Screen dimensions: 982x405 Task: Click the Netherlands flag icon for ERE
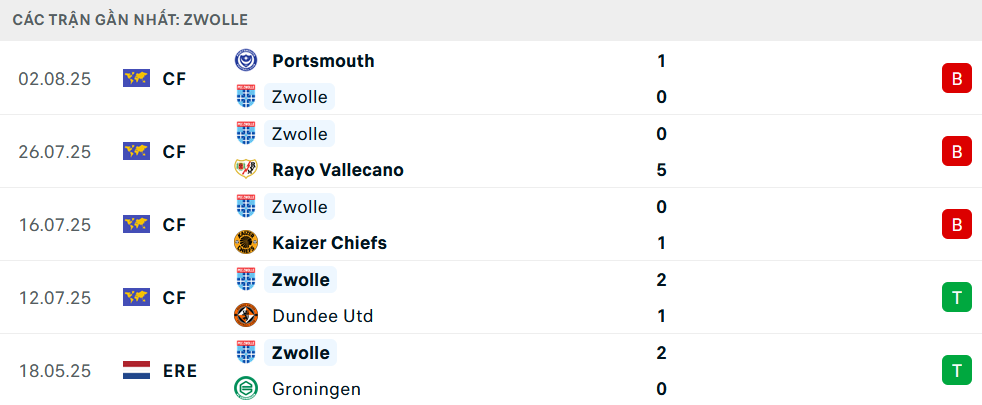click(x=136, y=371)
